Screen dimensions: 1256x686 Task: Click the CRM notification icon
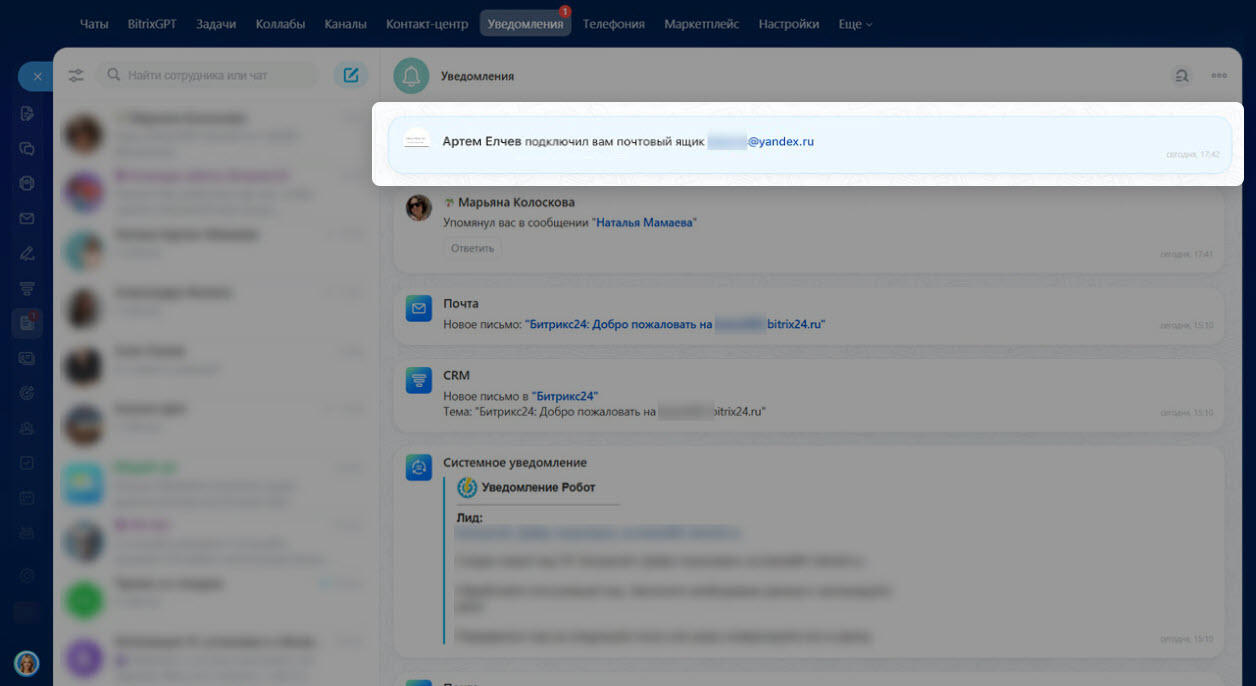click(419, 380)
